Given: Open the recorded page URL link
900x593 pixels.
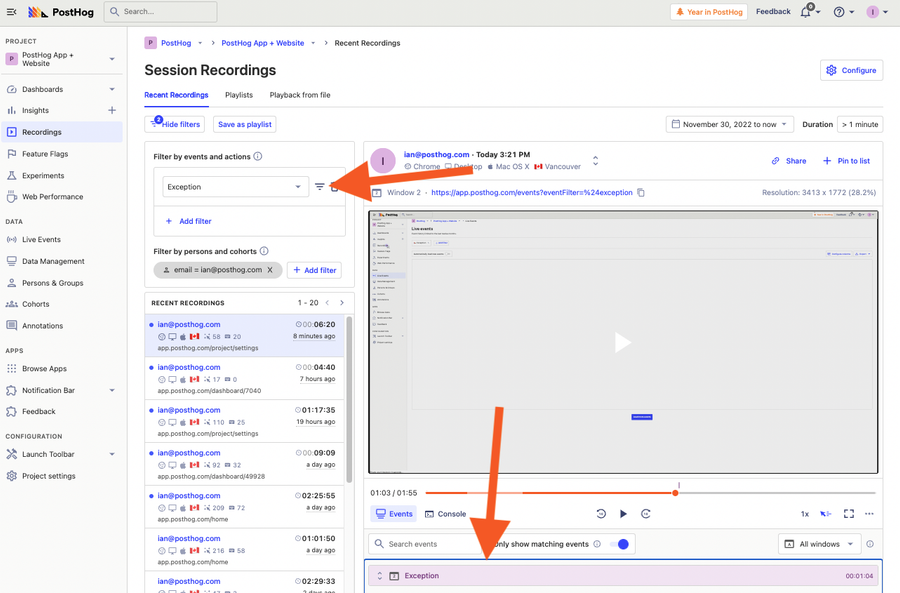Looking at the screenshot, I should 532,192.
